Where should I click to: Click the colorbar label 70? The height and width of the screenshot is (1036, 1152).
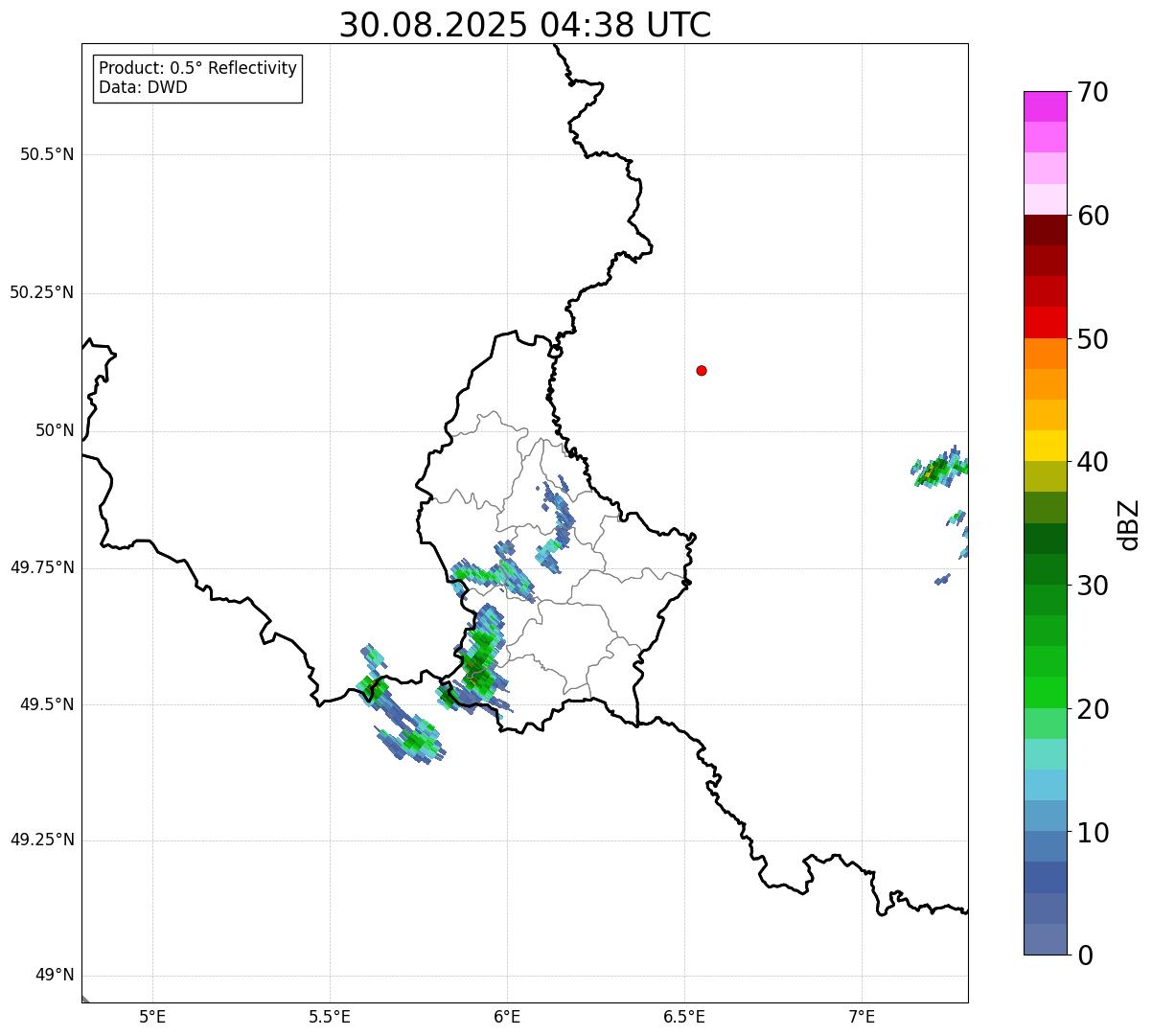(x=1093, y=93)
